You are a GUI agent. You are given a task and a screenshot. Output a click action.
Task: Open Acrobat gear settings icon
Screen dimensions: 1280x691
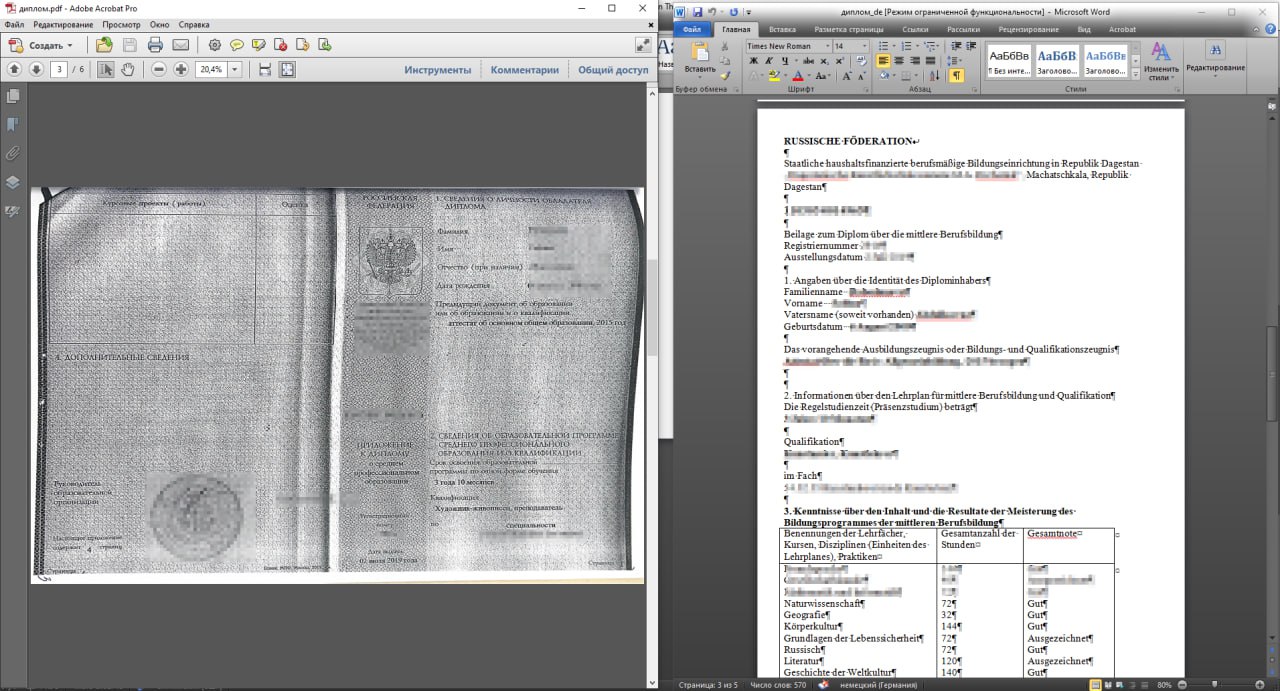coord(215,45)
